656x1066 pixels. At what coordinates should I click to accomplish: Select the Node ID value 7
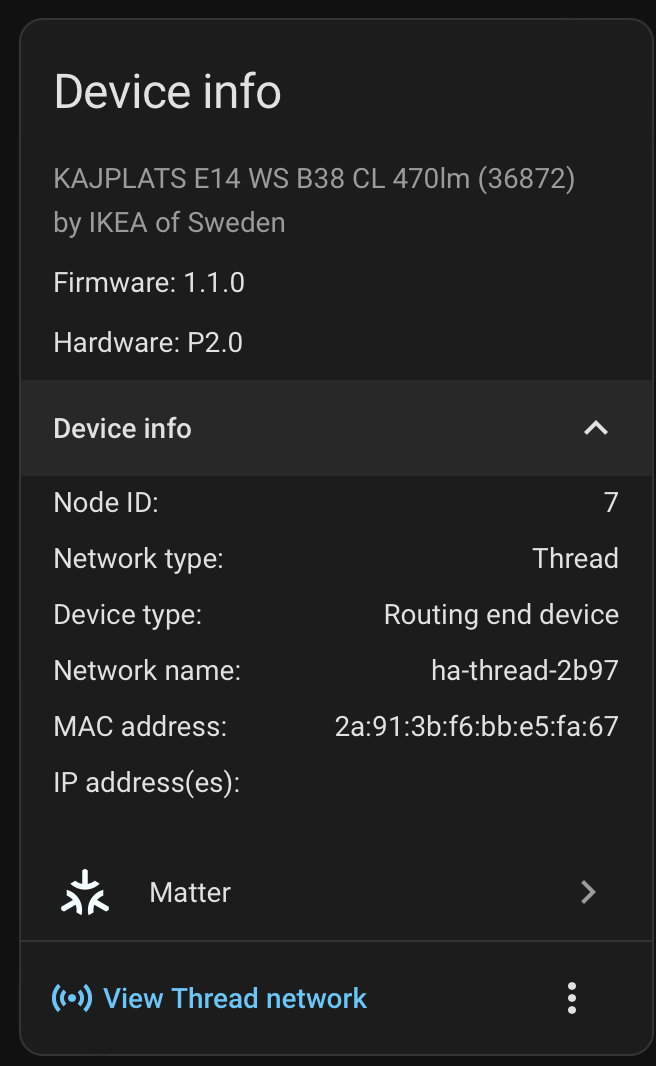(x=611, y=502)
